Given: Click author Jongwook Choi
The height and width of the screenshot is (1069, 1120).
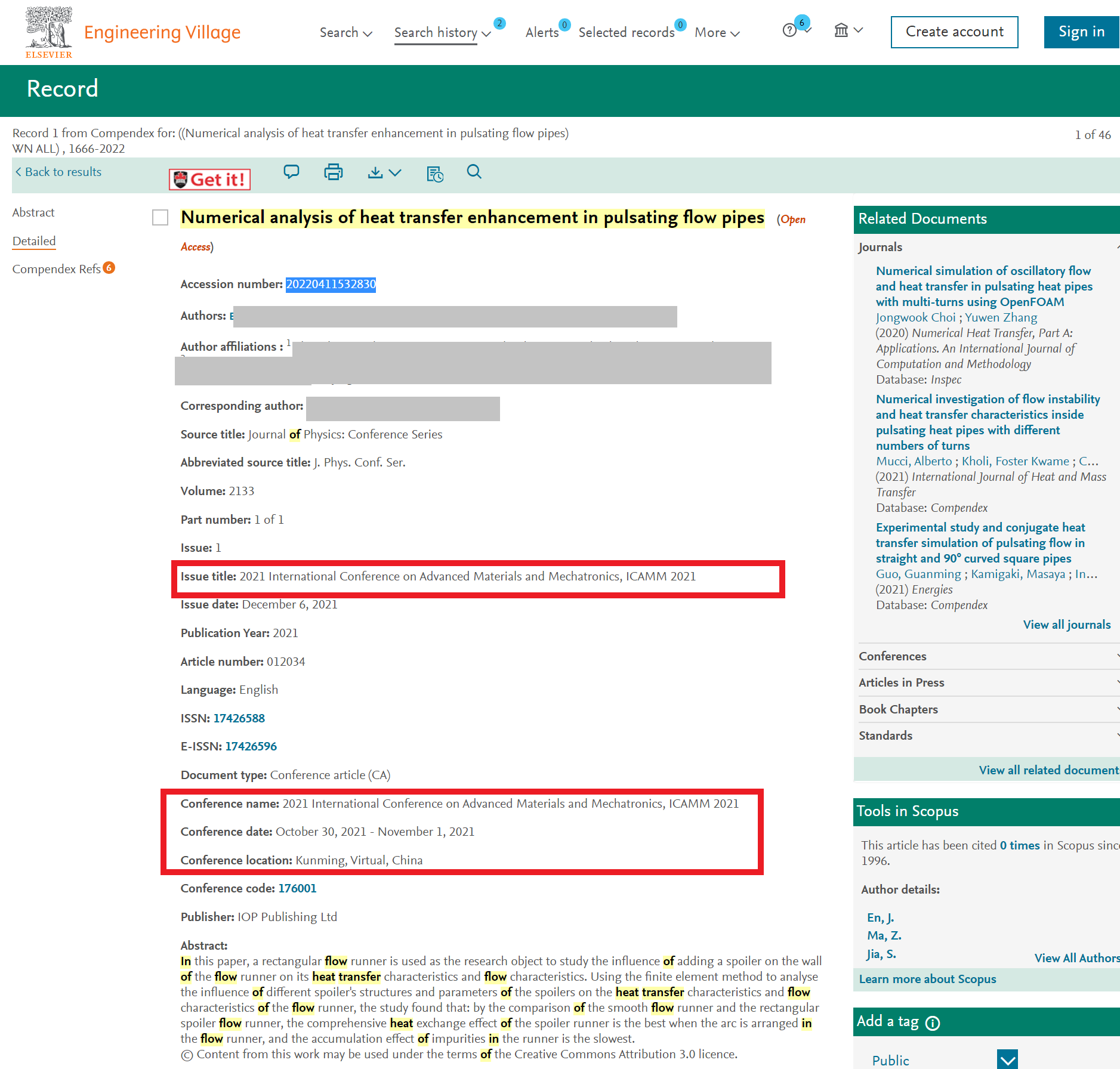Looking at the screenshot, I should click(x=915, y=317).
